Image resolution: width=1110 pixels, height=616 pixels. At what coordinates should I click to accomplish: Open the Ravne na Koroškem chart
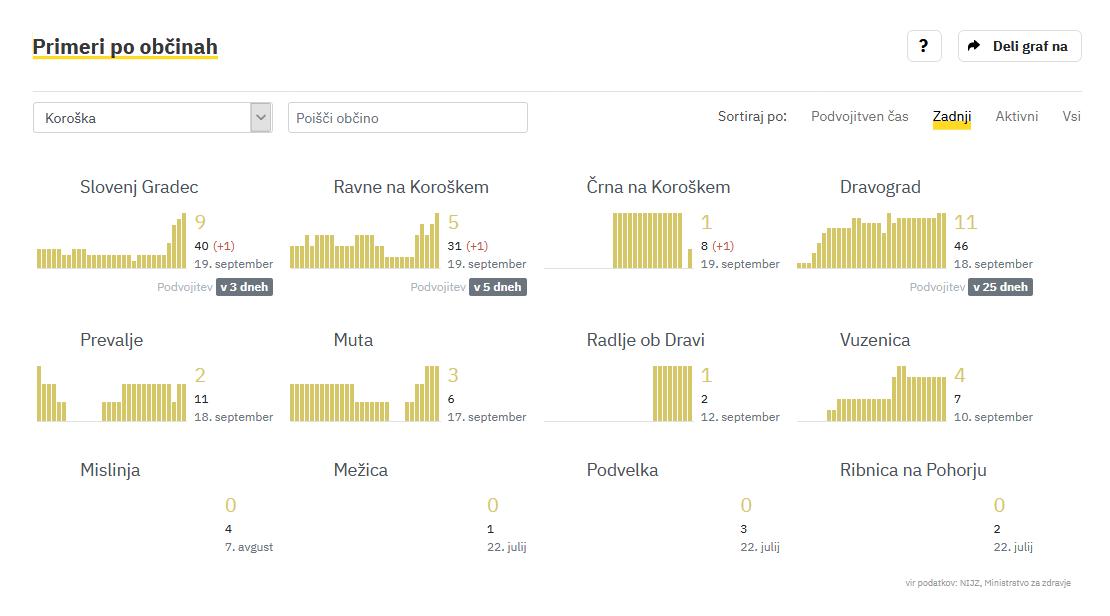point(364,241)
